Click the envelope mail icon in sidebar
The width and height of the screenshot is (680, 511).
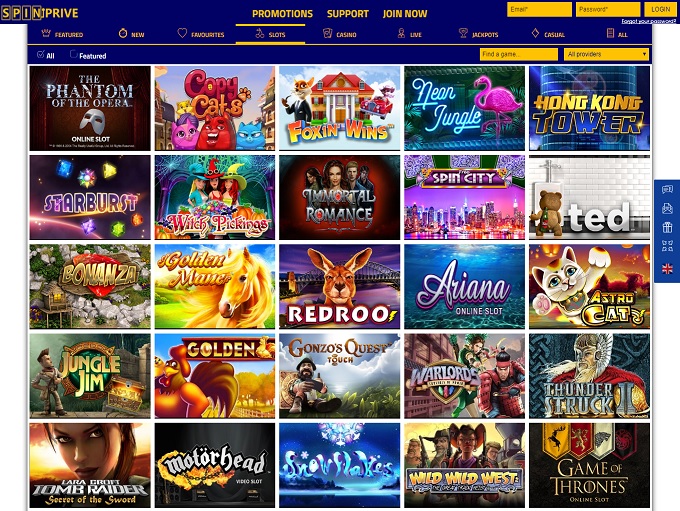pos(667,208)
